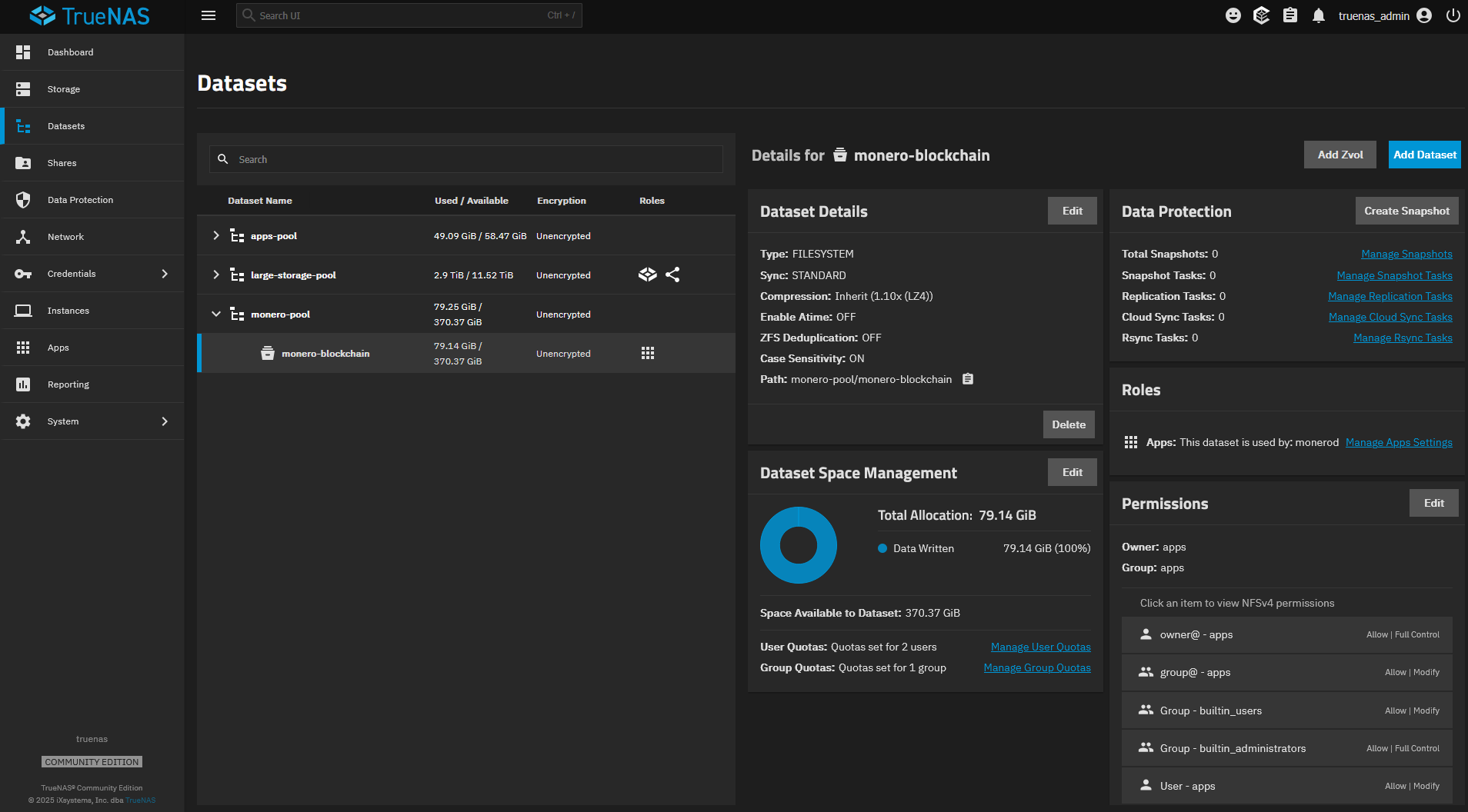Open the Manage User Quotas link
Viewport: 1468px width, 812px height.
point(1040,647)
